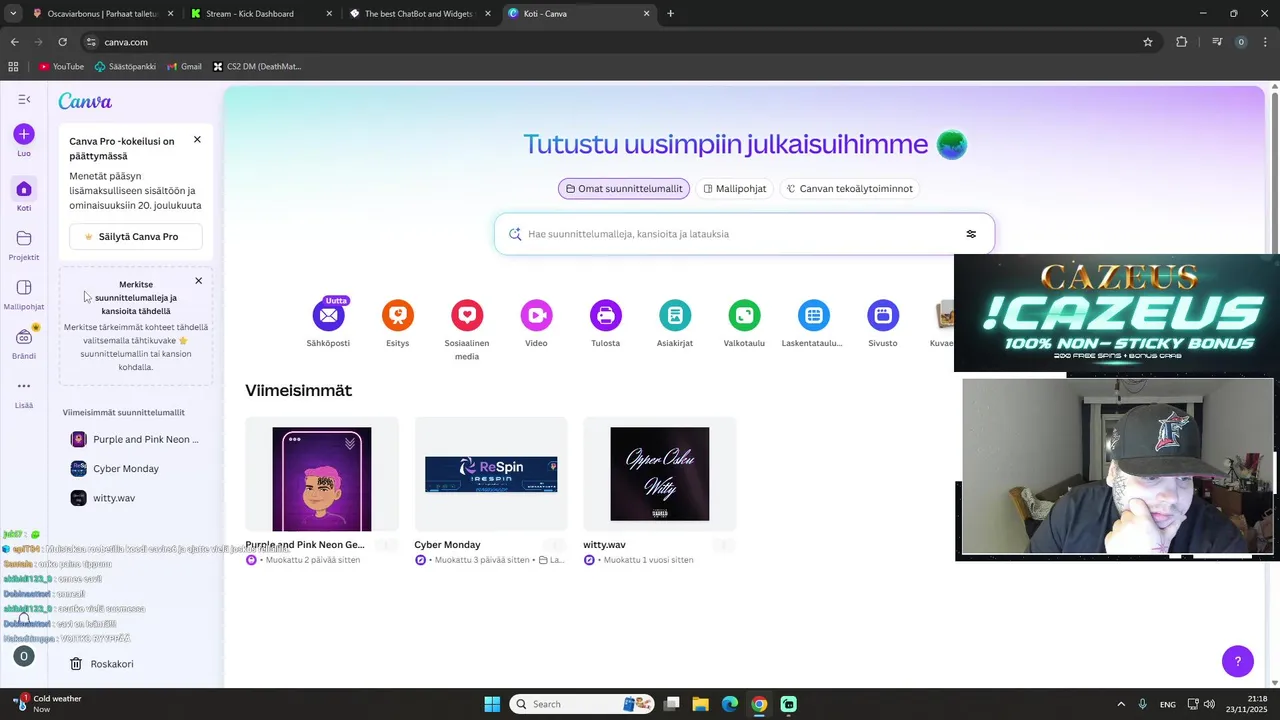Reload the canva.com page
This screenshot has height=720, width=1280.
(62, 42)
